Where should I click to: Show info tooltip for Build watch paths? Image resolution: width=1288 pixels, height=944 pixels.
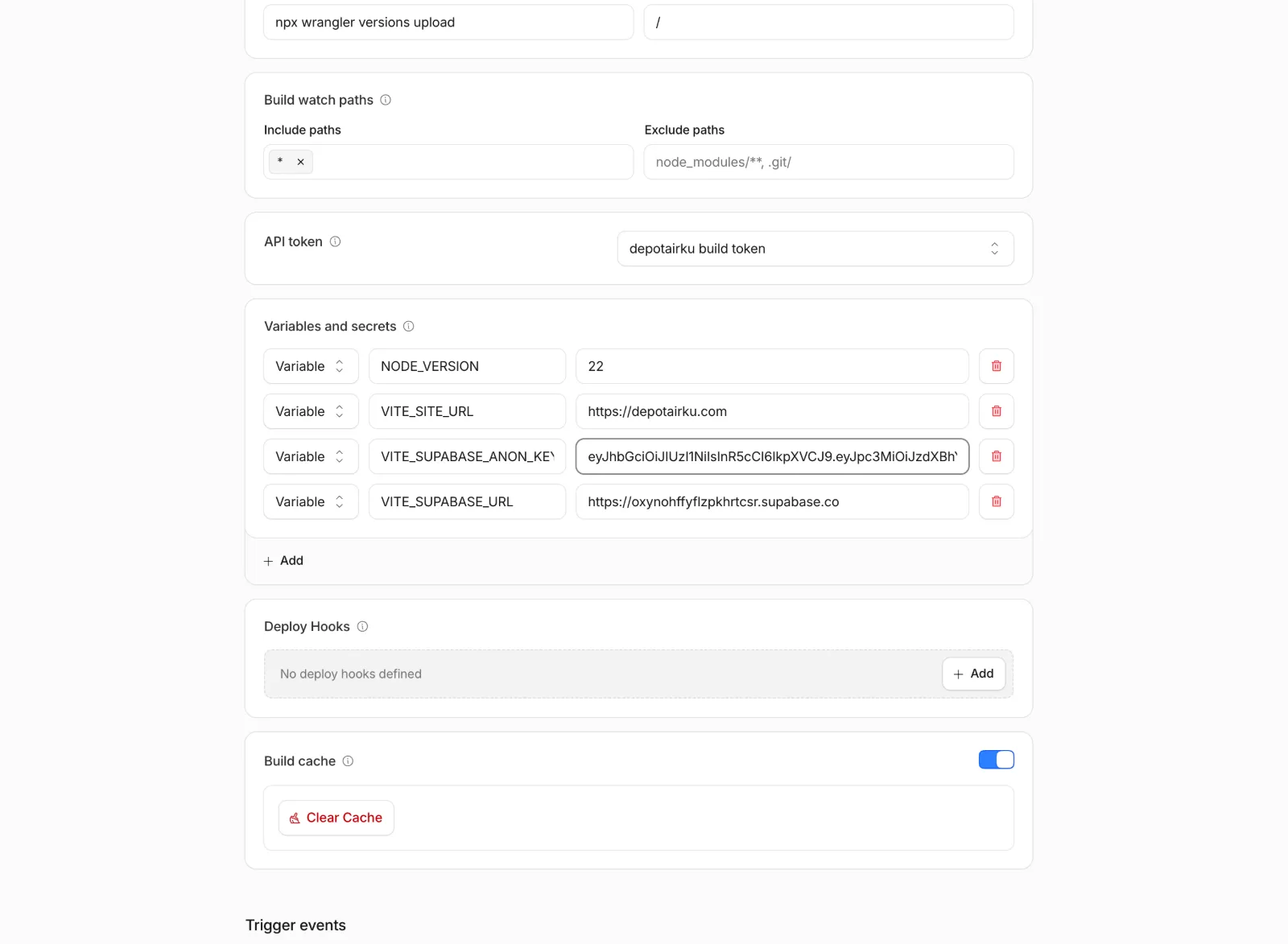tap(386, 100)
